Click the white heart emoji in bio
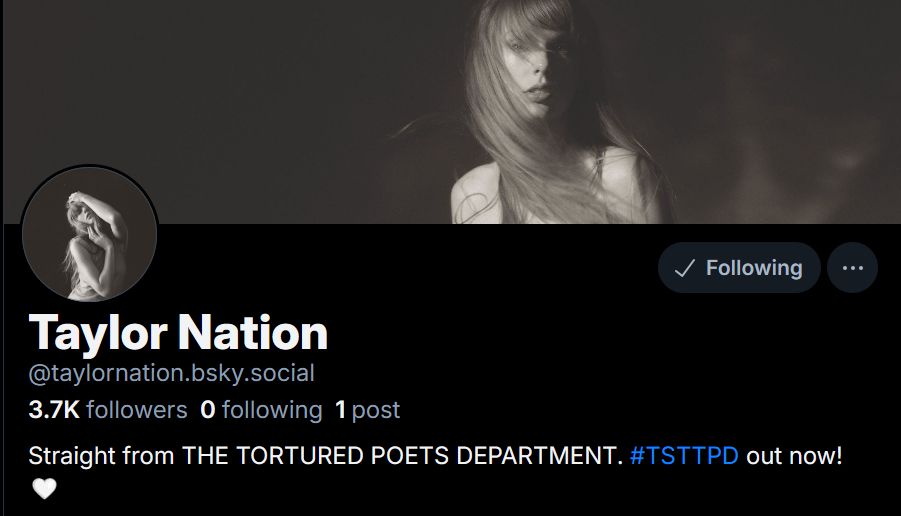Viewport: 901px width, 516px height. [44, 489]
